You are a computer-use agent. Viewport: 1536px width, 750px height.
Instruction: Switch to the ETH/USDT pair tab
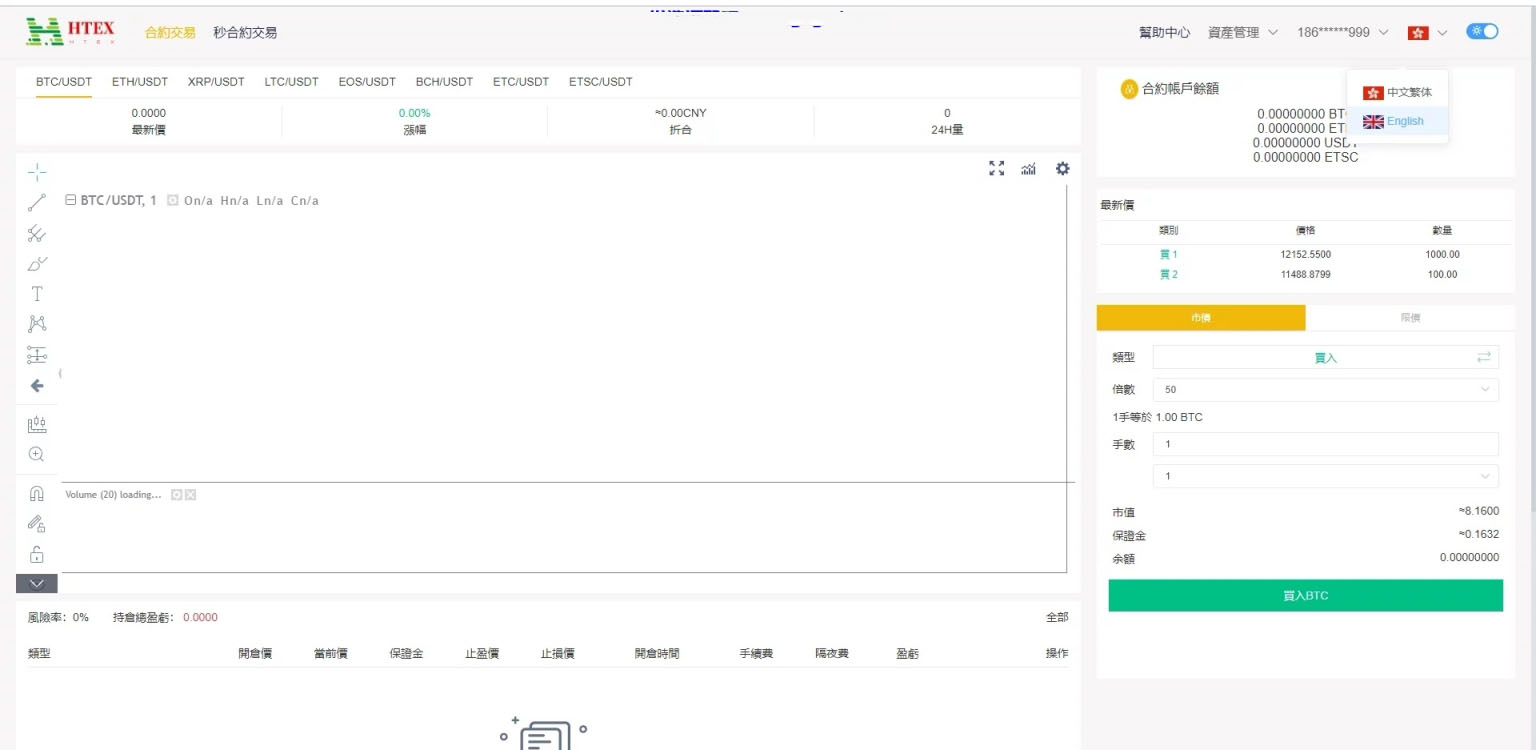click(x=140, y=82)
